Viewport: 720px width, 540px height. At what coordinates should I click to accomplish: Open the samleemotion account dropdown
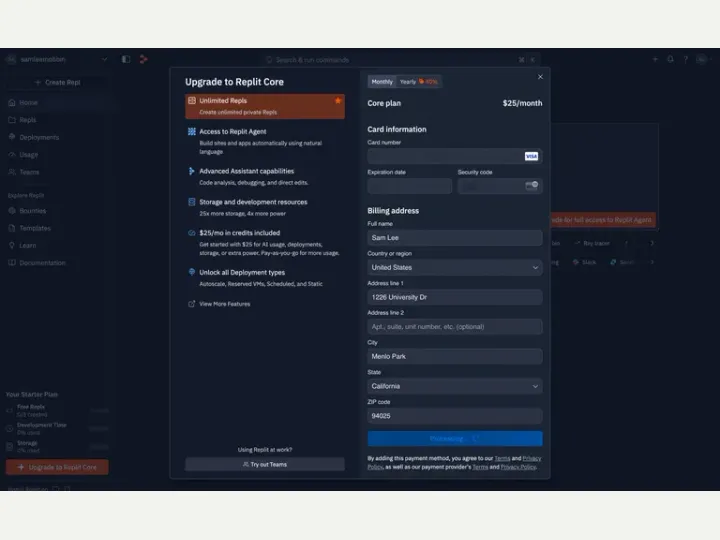(x=56, y=59)
